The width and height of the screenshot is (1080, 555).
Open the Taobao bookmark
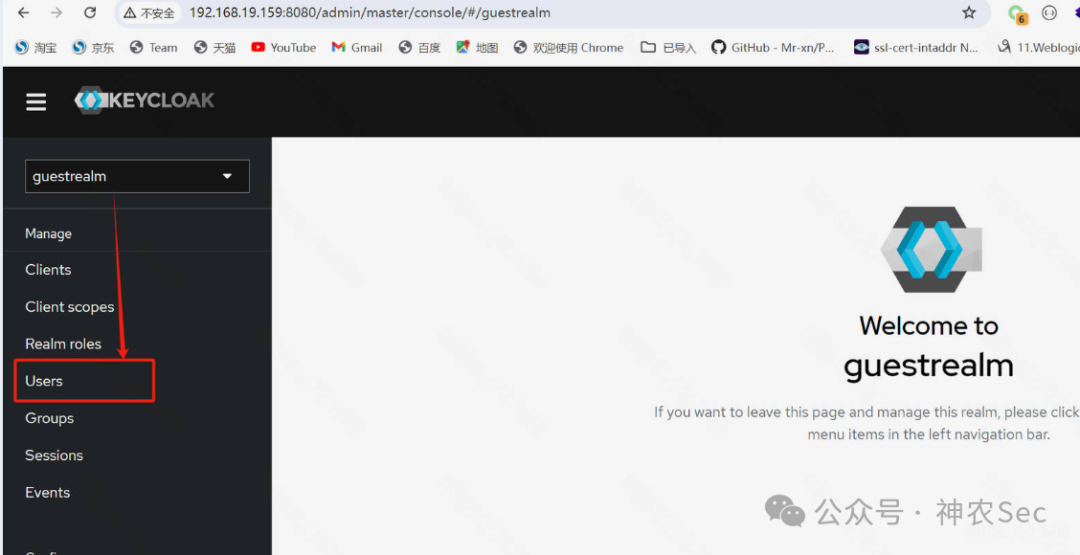[x=36, y=48]
